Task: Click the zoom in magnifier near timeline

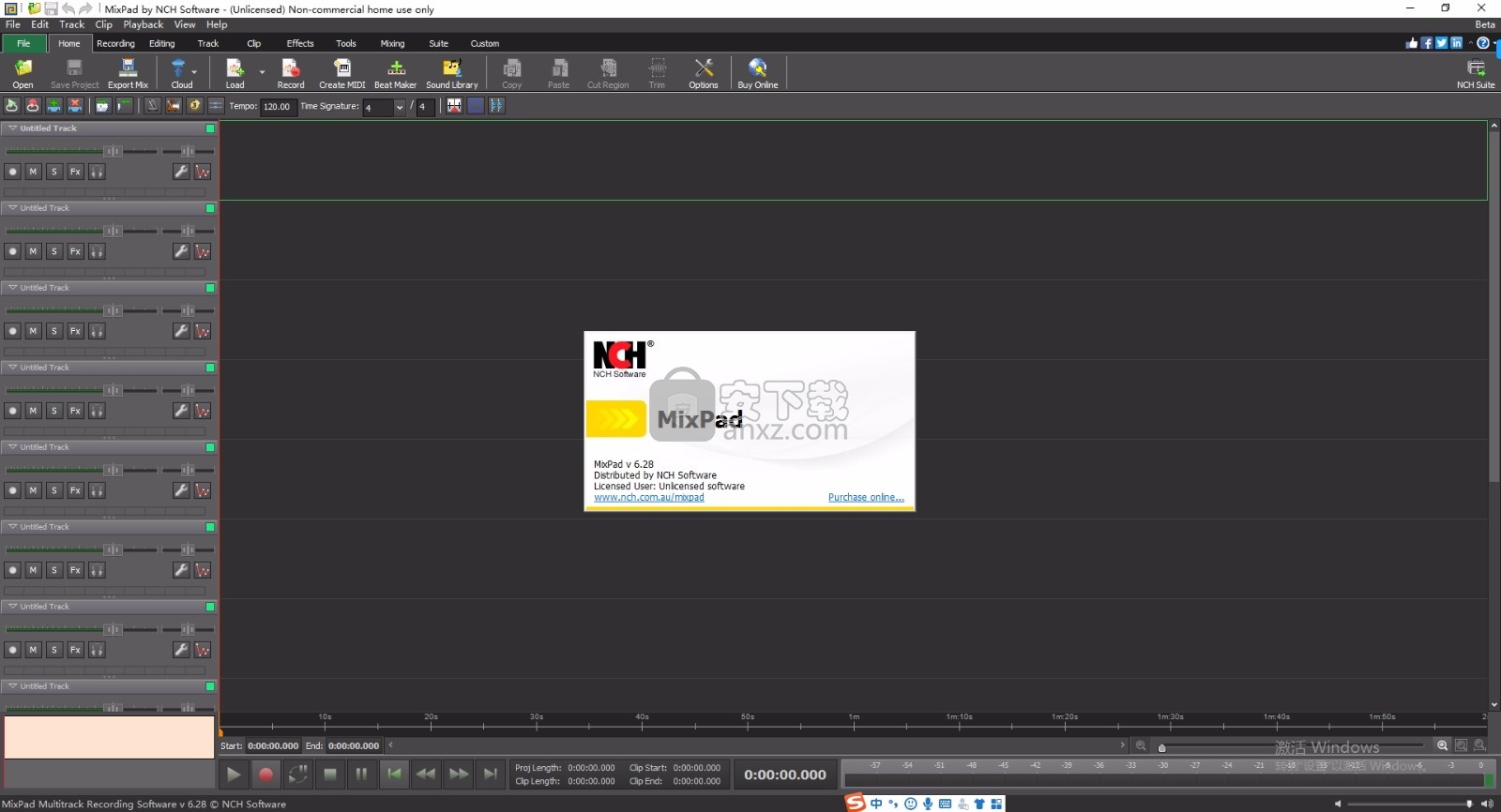Action: [1443, 745]
